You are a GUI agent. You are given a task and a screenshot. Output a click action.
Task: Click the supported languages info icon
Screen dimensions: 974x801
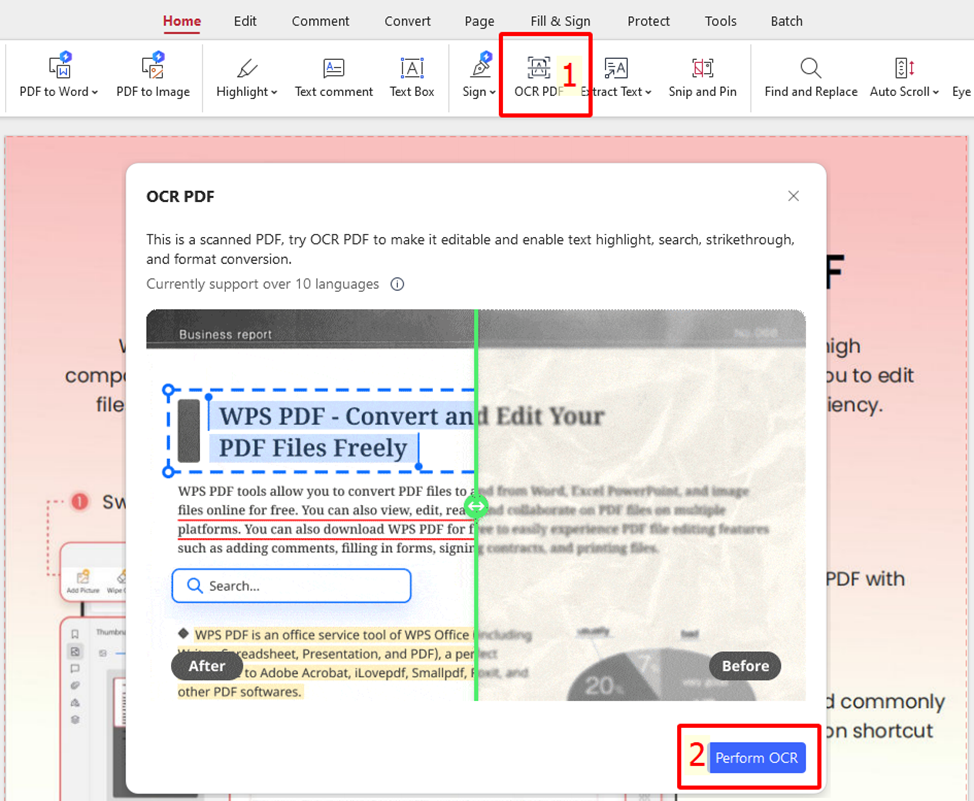pos(397,284)
